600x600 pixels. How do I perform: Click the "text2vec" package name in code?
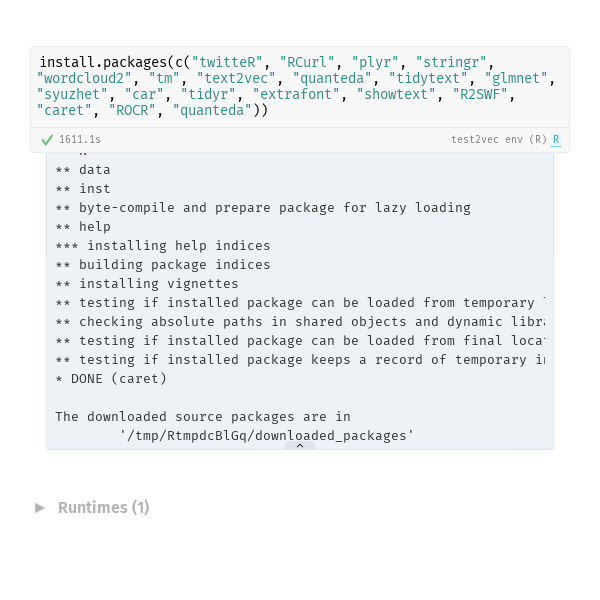coord(236,78)
